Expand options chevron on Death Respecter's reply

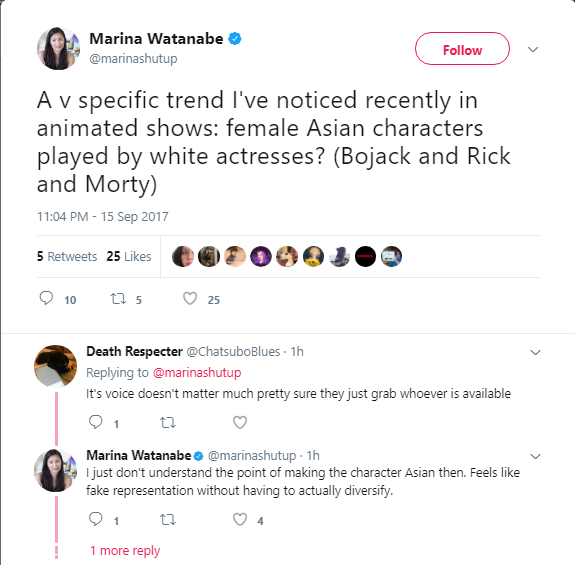pyautogui.click(x=535, y=352)
